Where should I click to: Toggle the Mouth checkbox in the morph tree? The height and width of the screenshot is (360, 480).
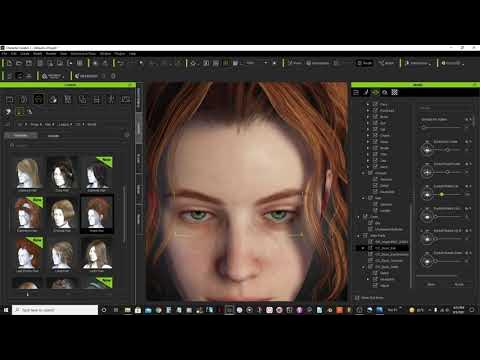tap(375, 148)
